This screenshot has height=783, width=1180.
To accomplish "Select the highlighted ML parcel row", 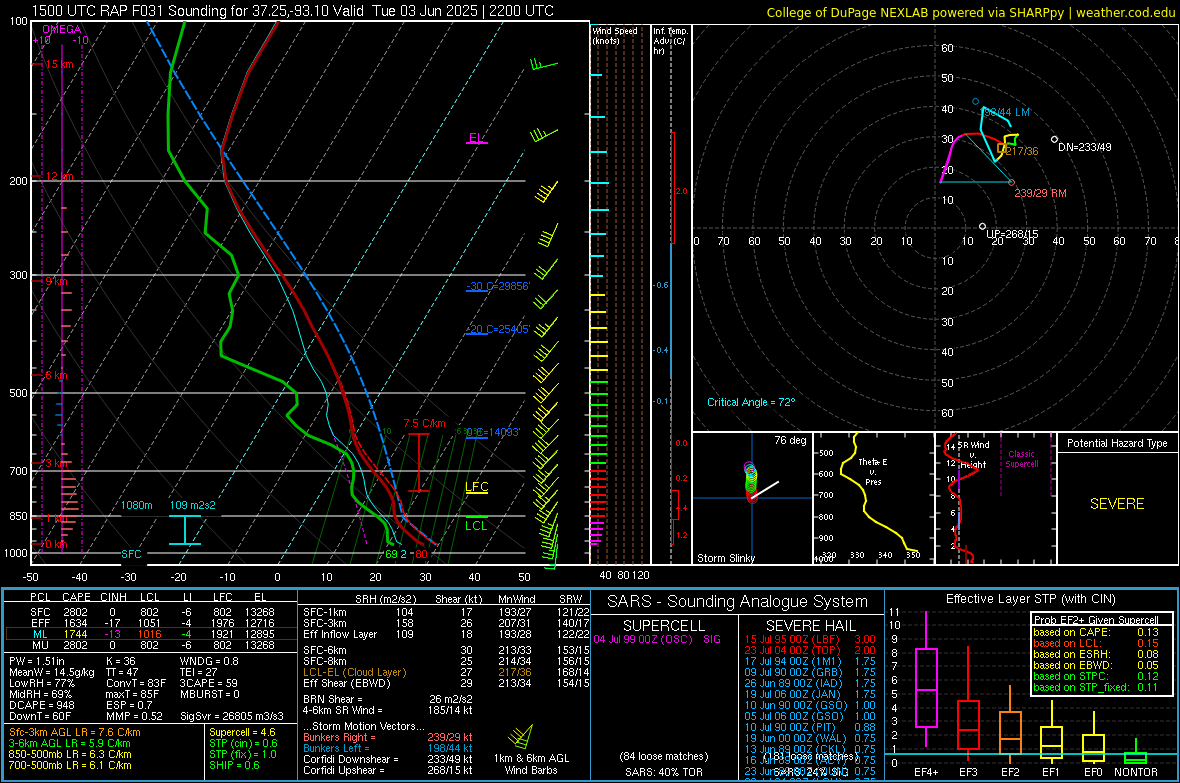I will [x=149, y=634].
